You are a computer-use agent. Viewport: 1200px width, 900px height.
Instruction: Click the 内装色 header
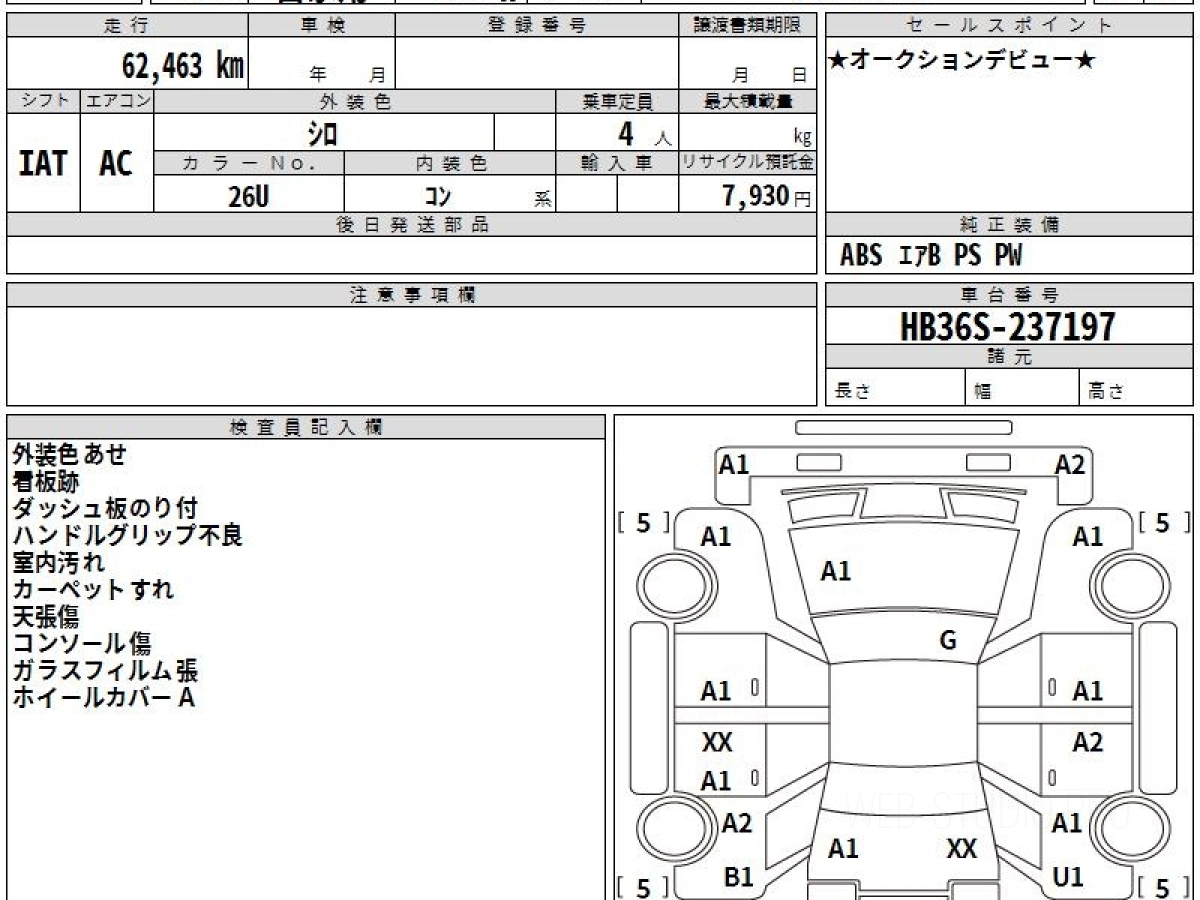(x=449, y=164)
